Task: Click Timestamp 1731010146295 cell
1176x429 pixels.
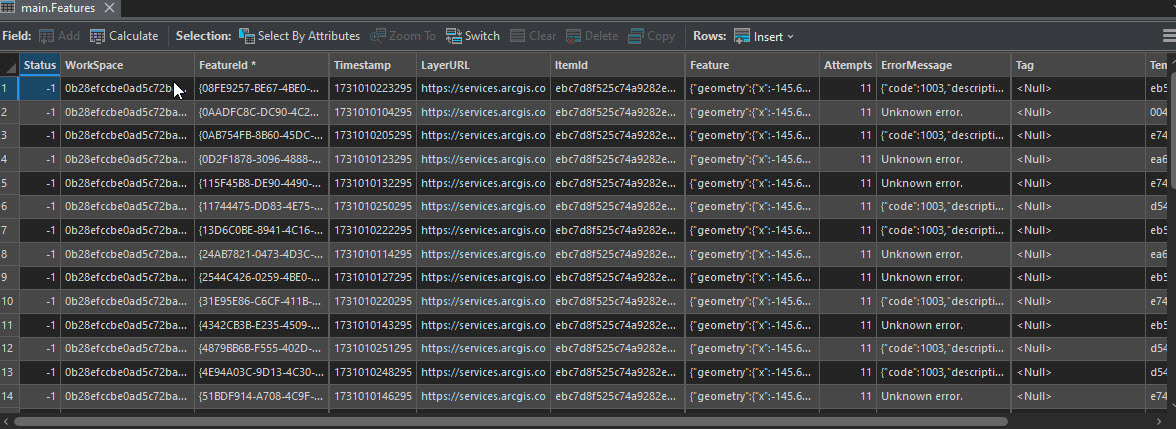Action: [373, 395]
